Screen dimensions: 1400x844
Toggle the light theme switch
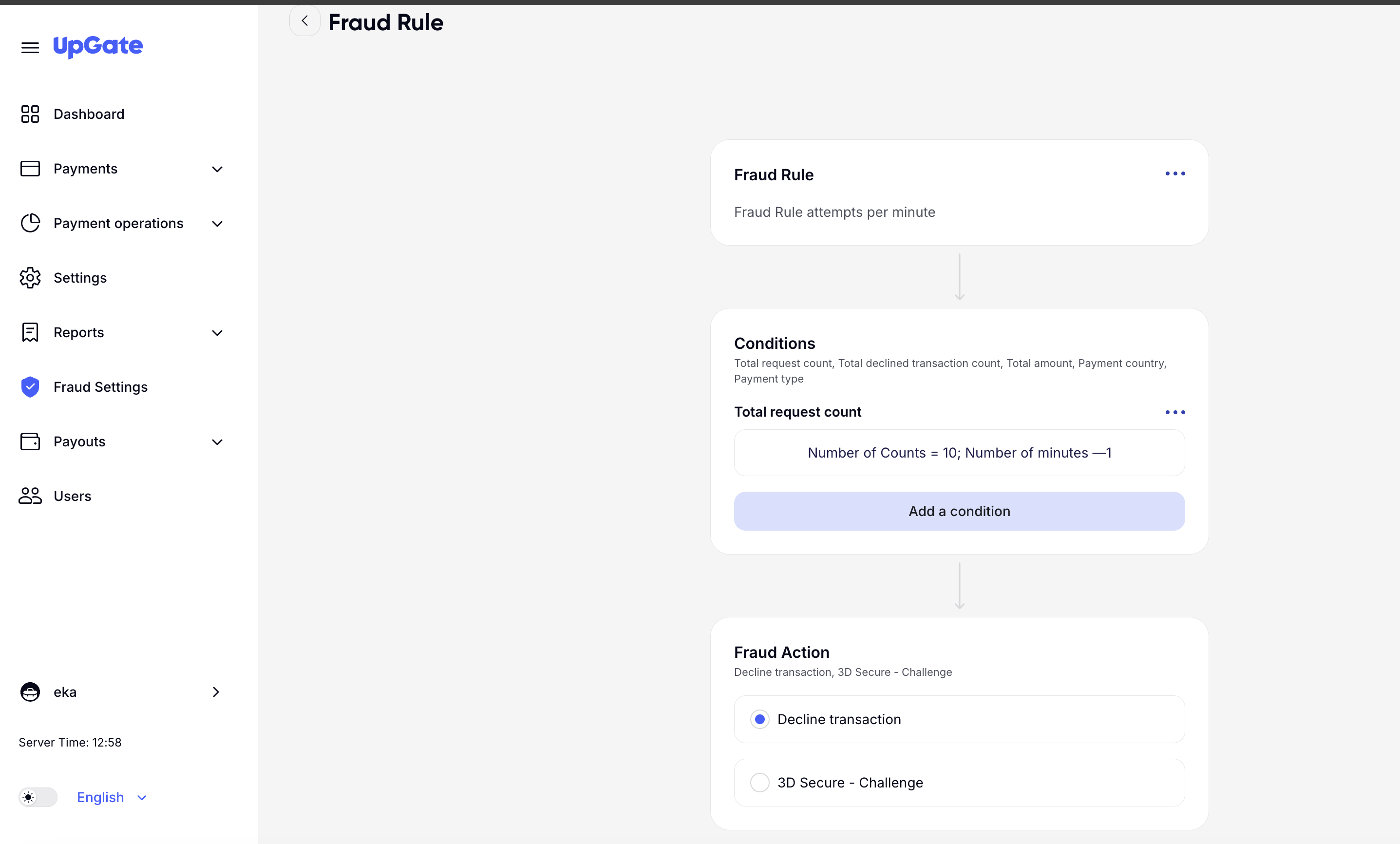coord(37,797)
